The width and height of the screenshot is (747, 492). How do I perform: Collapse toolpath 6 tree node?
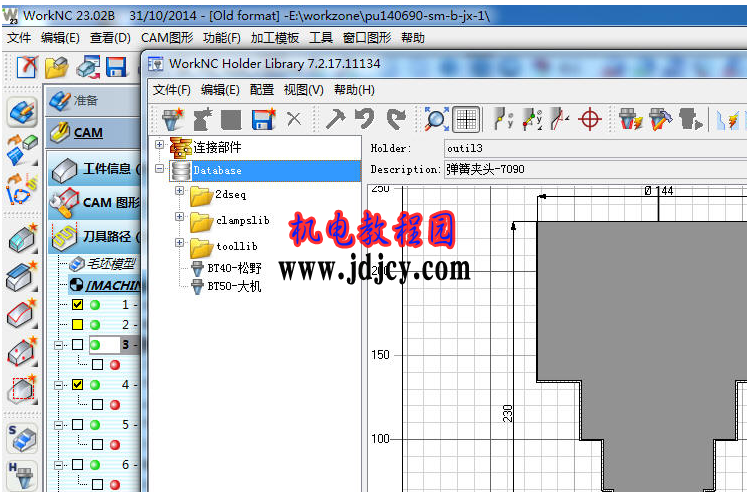point(59,465)
